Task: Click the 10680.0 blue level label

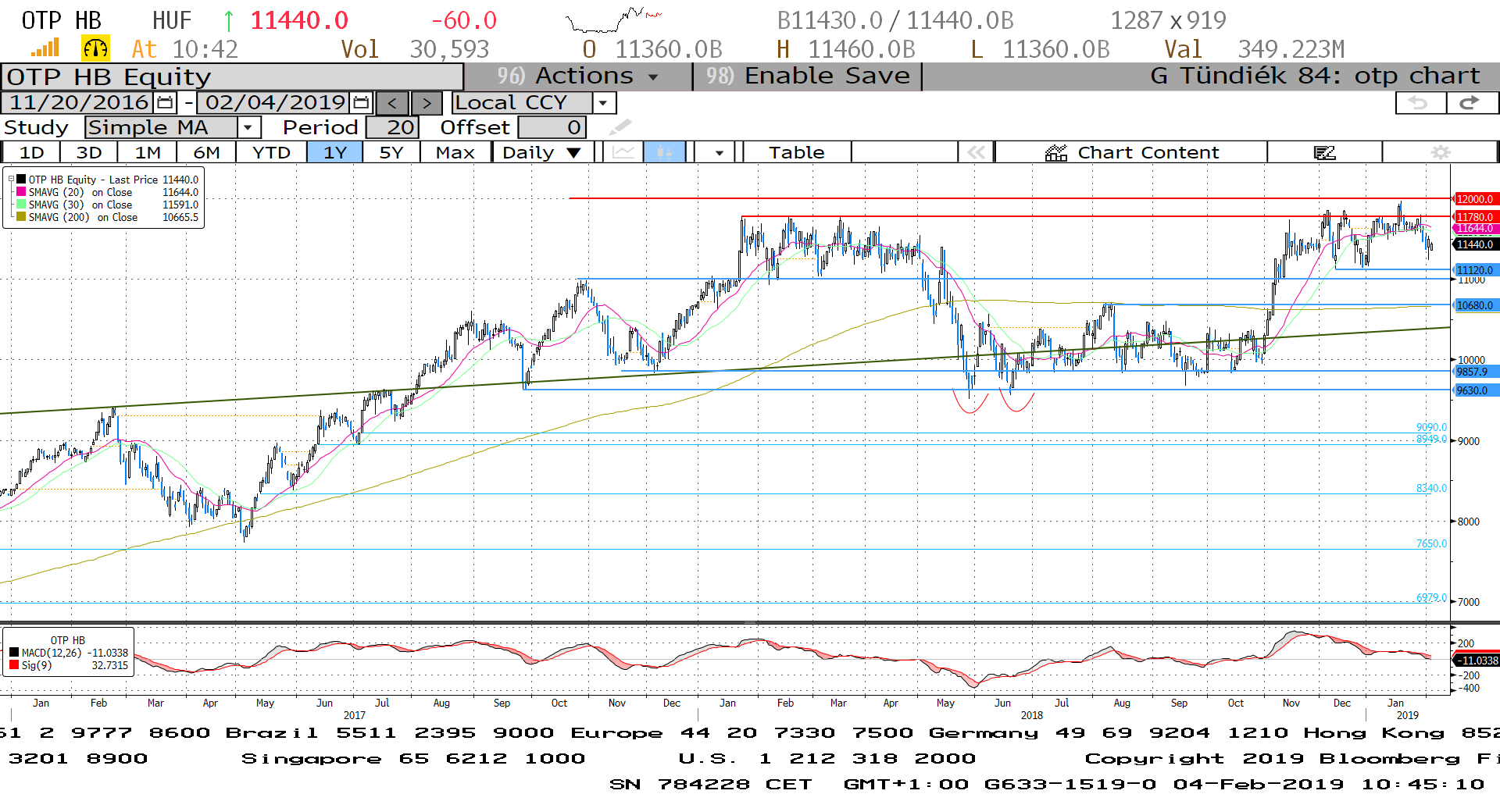Action: click(x=1475, y=305)
